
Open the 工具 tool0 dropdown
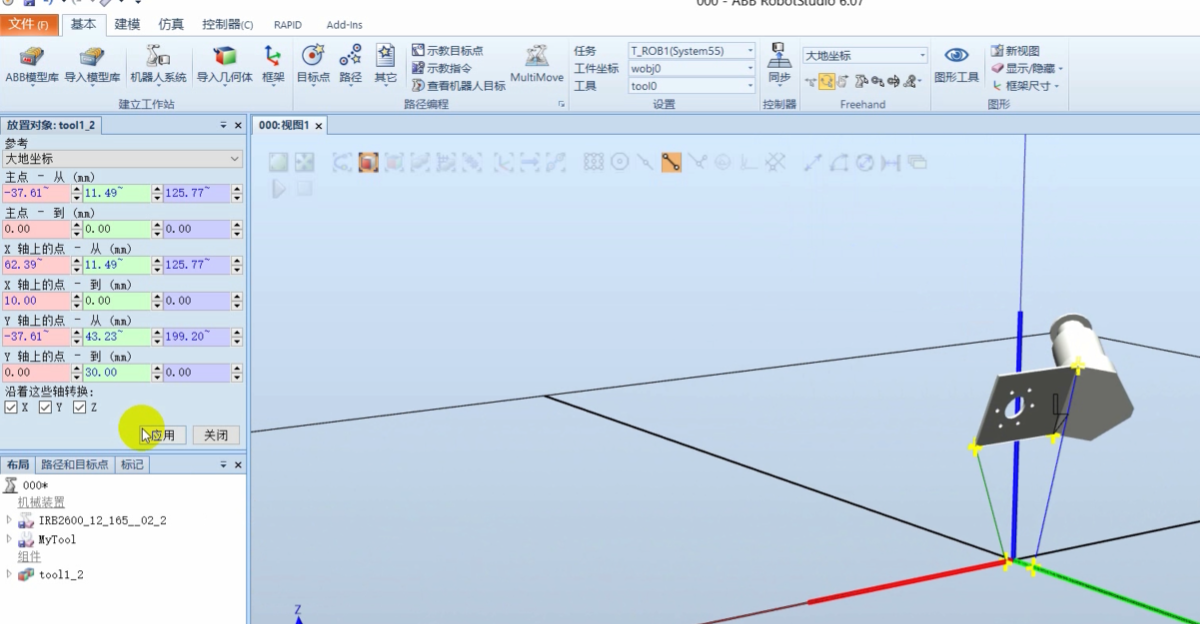click(691, 86)
